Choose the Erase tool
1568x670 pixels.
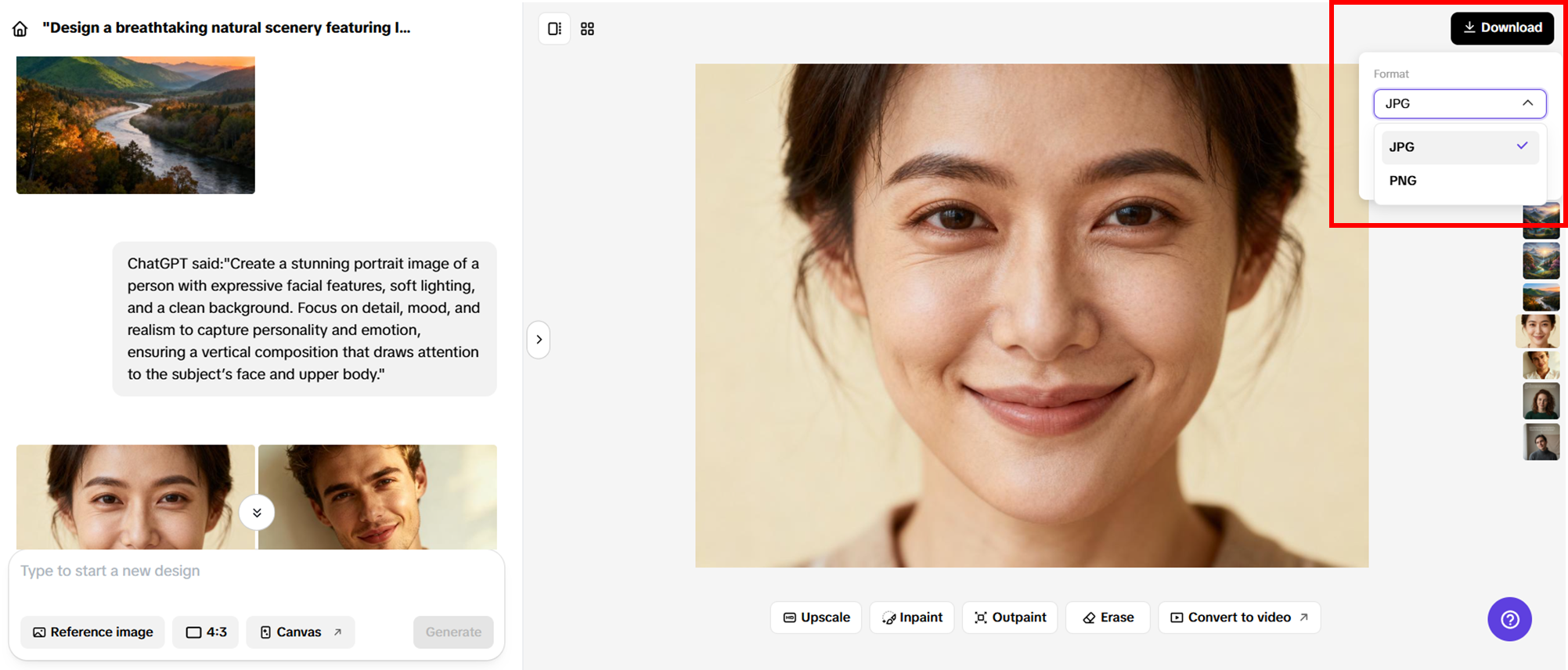tap(1107, 618)
